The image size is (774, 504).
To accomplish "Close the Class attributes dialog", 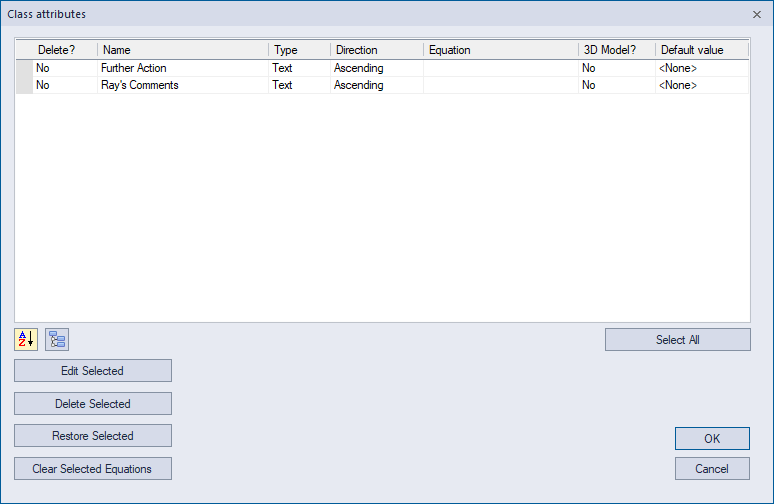I will pos(757,14).
